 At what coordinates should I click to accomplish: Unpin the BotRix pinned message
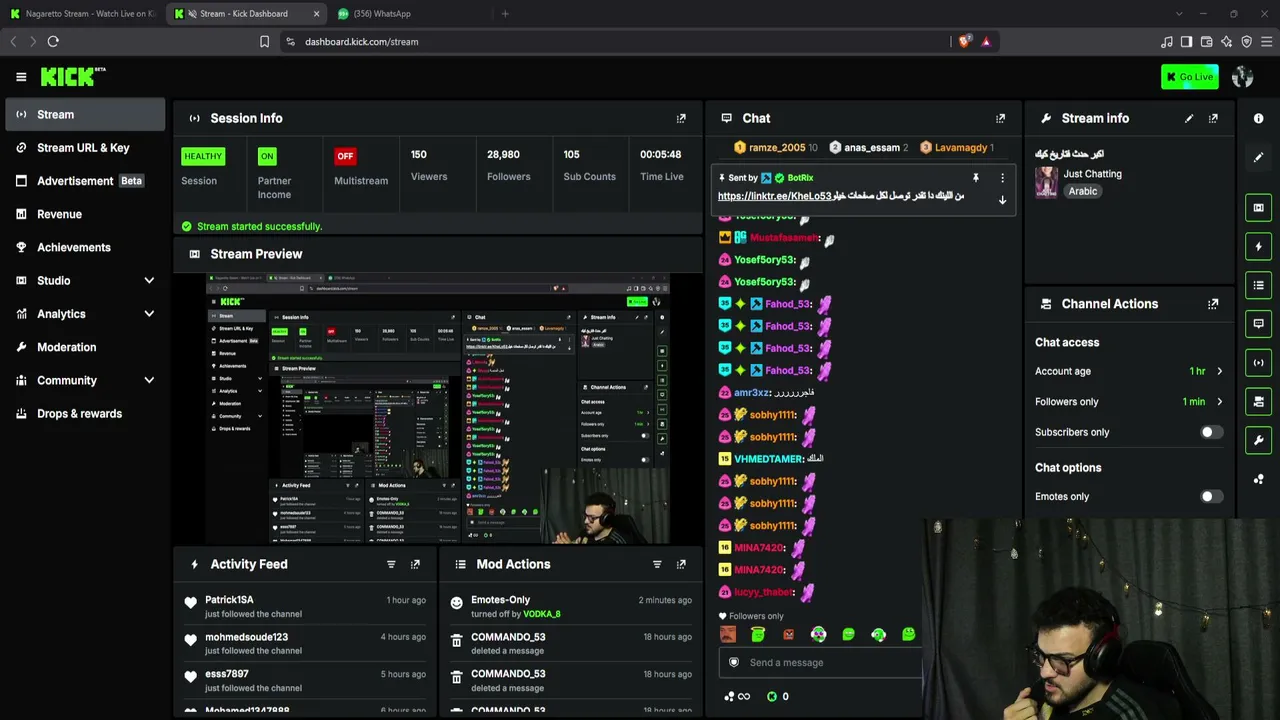(976, 178)
